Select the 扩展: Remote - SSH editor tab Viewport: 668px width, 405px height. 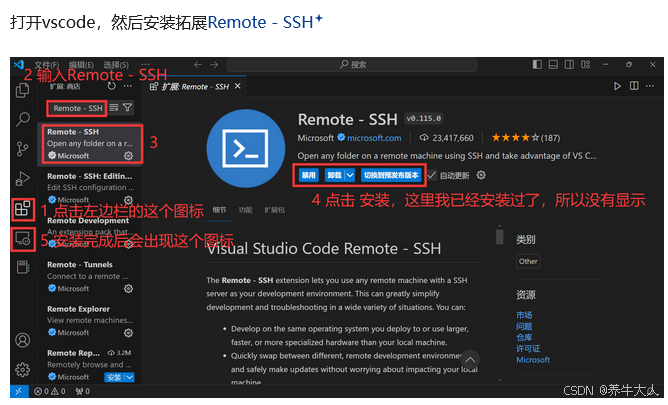(195, 86)
